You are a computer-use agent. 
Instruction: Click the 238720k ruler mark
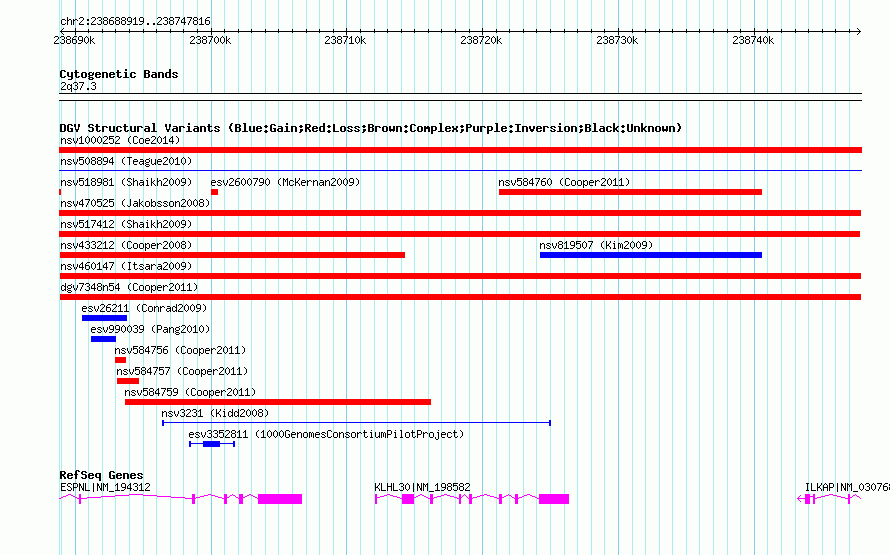pos(481,40)
